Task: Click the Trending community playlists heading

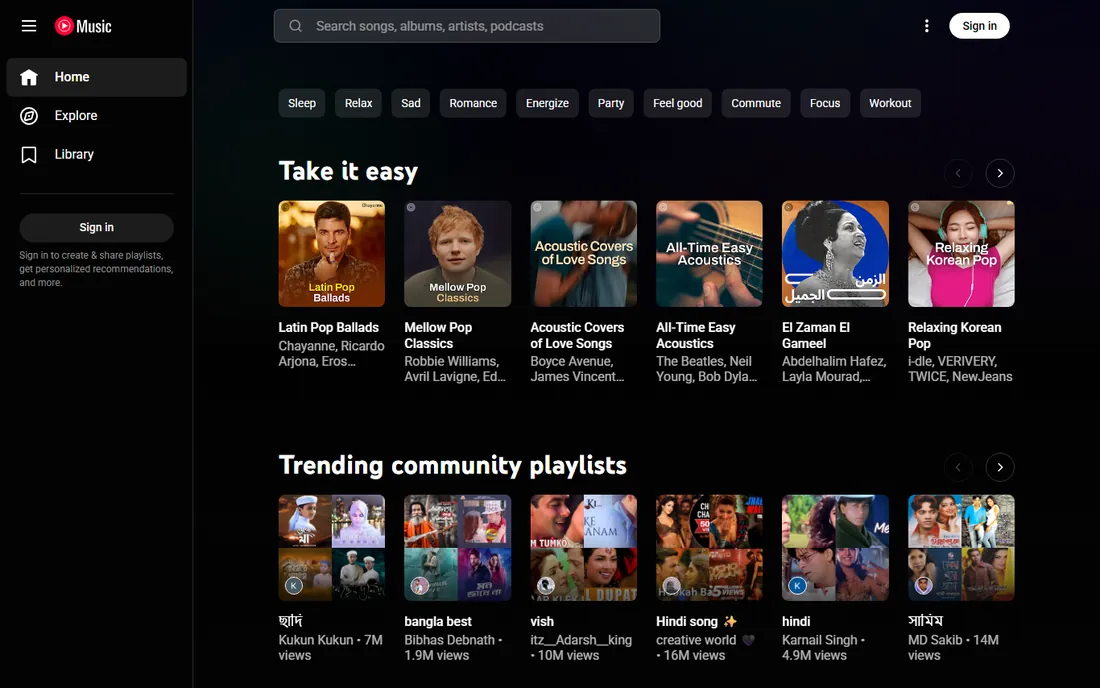Action: pos(452,465)
